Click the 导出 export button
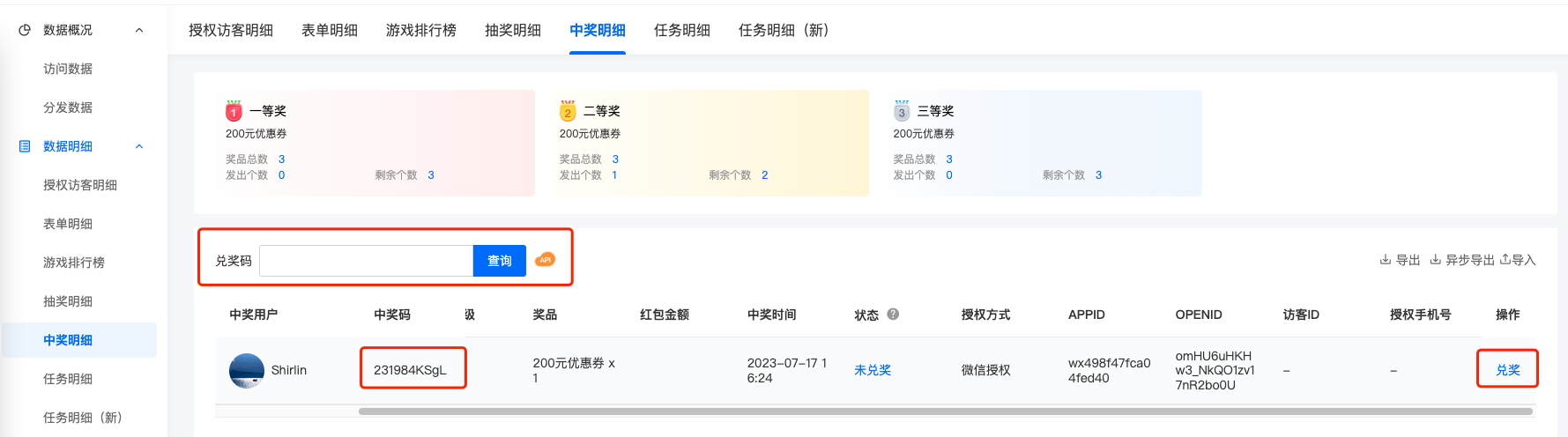 pos(1400,260)
